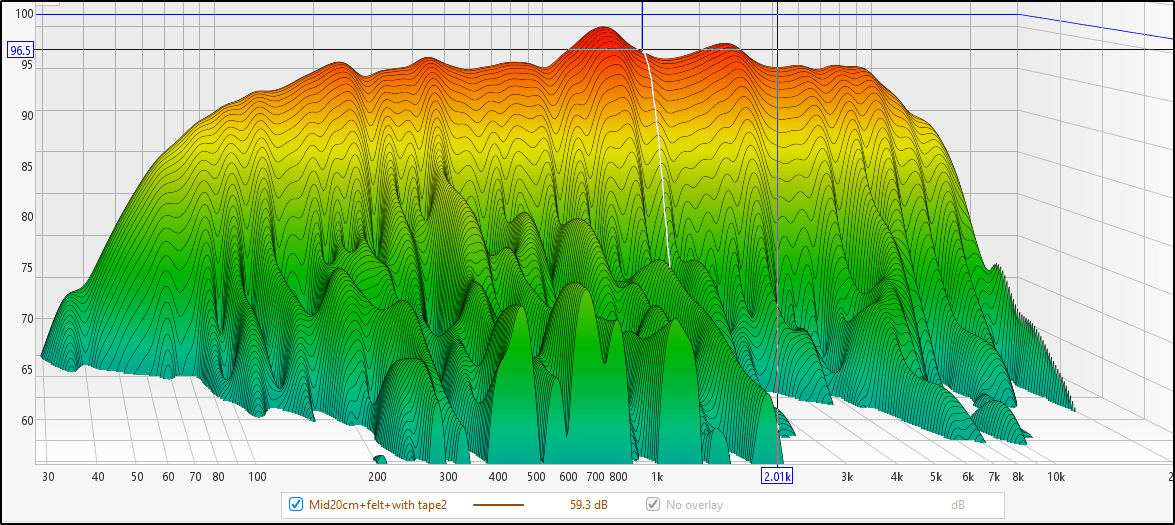Click the 2.01k frequency cursor label
The width and height of the screenshot is (1175, 525).
[x=778, y=476]
